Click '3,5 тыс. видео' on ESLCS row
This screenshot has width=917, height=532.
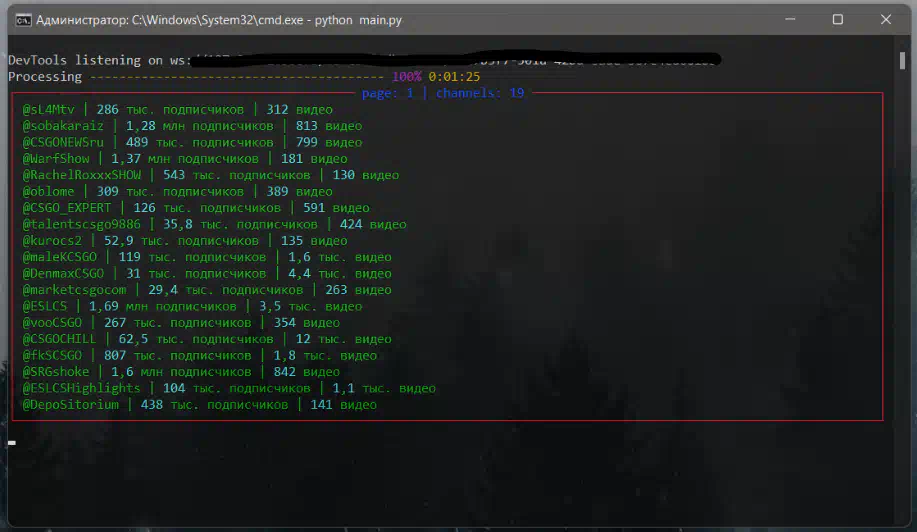point(311,306)
